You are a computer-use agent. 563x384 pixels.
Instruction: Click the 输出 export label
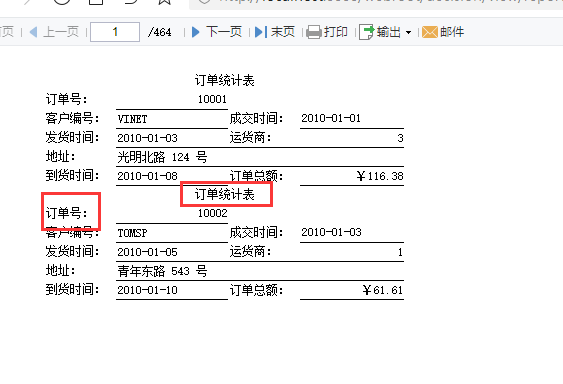coord(388,32)
